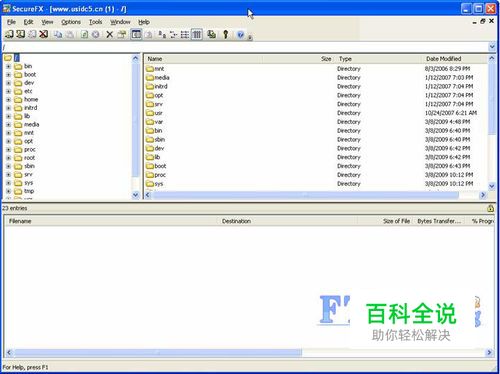Switch to List view
This screenshot has width=500, height=374.
pyautogui.click(x=185, y=34)
